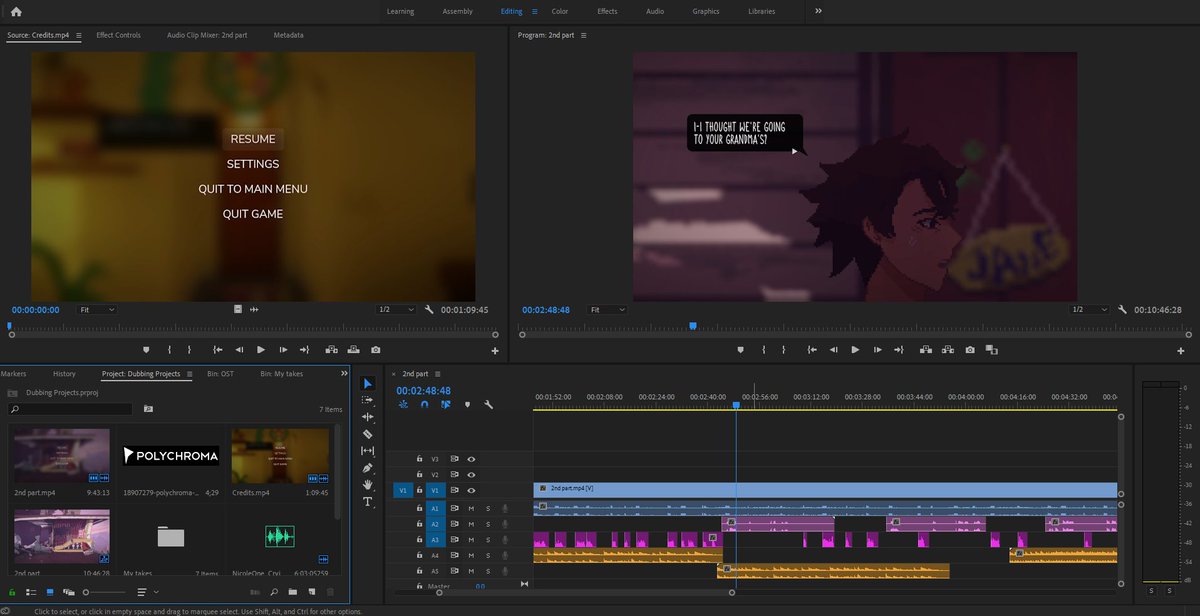1200x616 pixels.
Task: Toggle project writable lock icon
Action: tap(12, 592)
